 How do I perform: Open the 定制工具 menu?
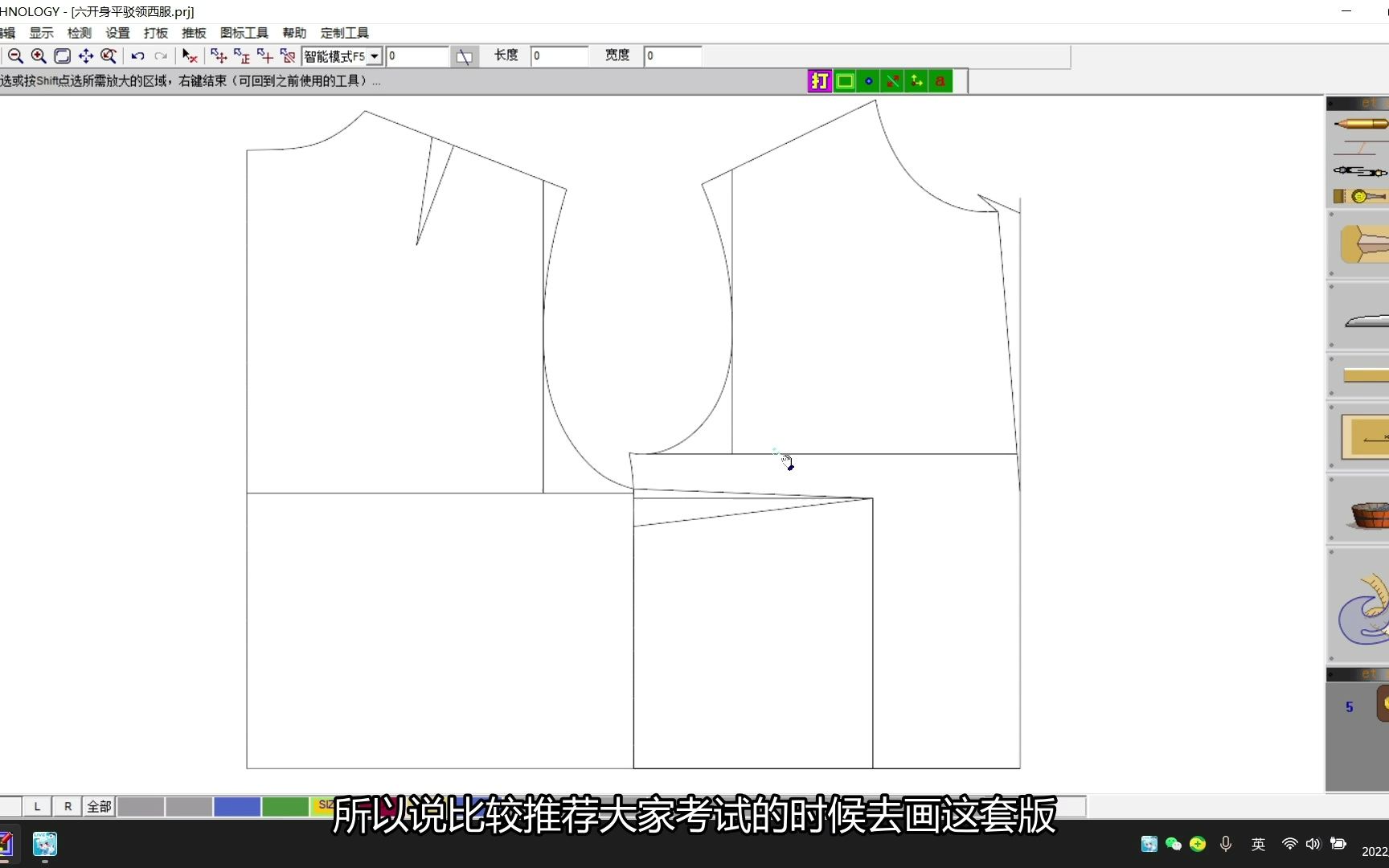[345, 33]
